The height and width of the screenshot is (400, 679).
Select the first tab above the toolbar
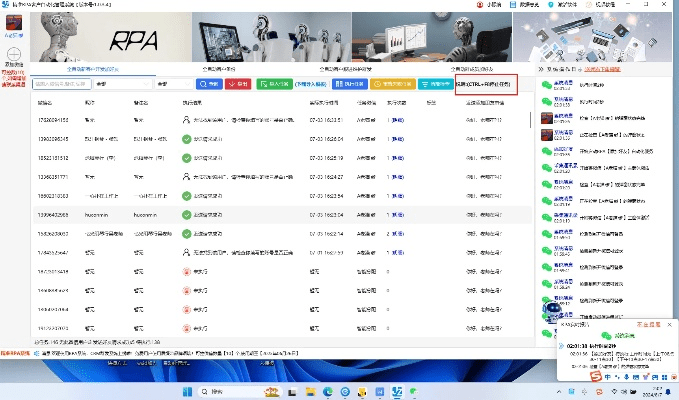point(92,69)
